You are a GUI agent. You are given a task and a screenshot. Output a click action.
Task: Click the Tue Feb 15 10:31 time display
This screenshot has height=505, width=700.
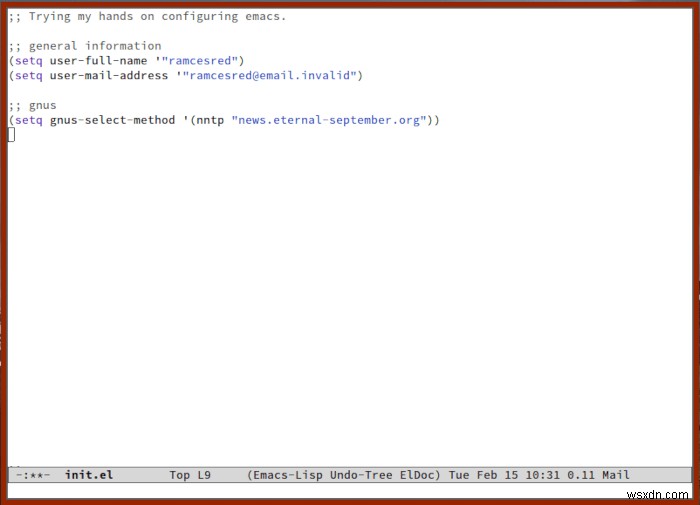(x=504, y=475)
